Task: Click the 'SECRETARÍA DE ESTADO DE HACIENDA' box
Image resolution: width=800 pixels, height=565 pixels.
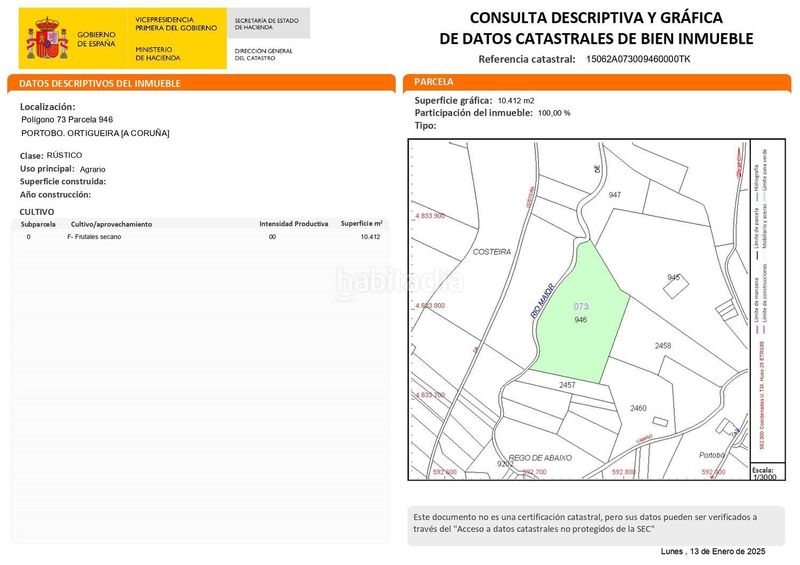Action: [268, 23]
